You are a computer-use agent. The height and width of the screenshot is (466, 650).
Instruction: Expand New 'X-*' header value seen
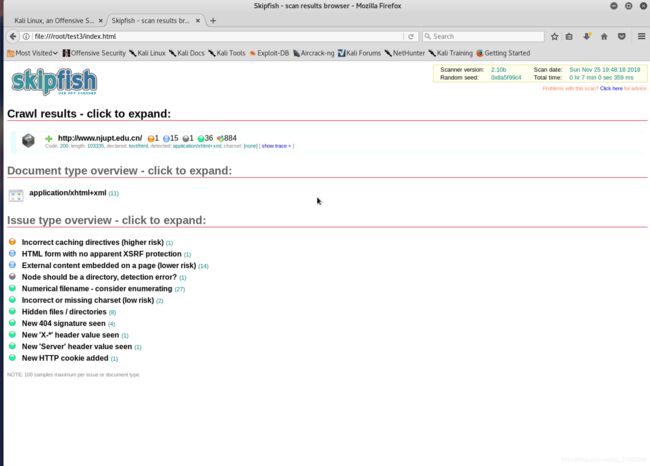tap(70, 335)
